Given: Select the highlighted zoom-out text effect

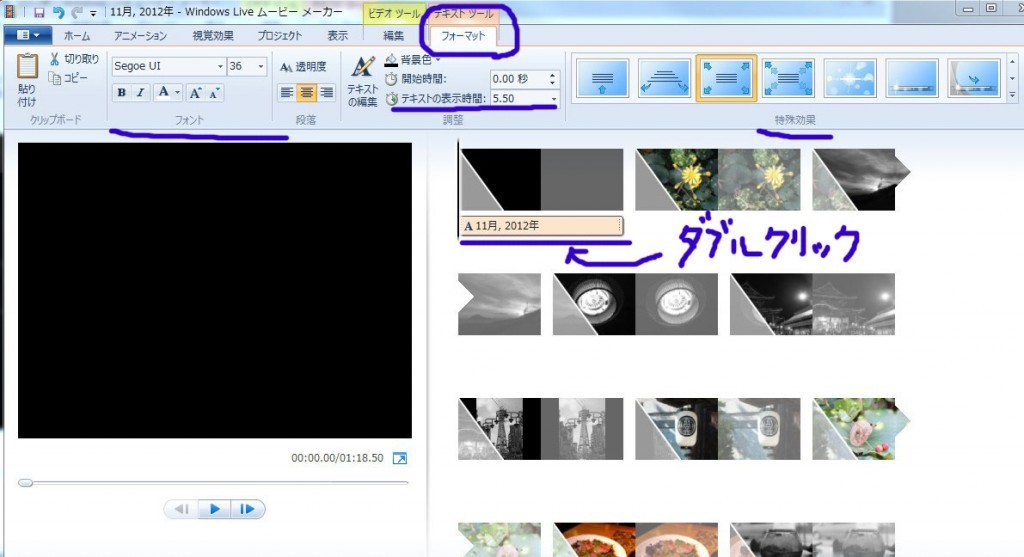Looking at the screenshot, I should pos(726,78).
